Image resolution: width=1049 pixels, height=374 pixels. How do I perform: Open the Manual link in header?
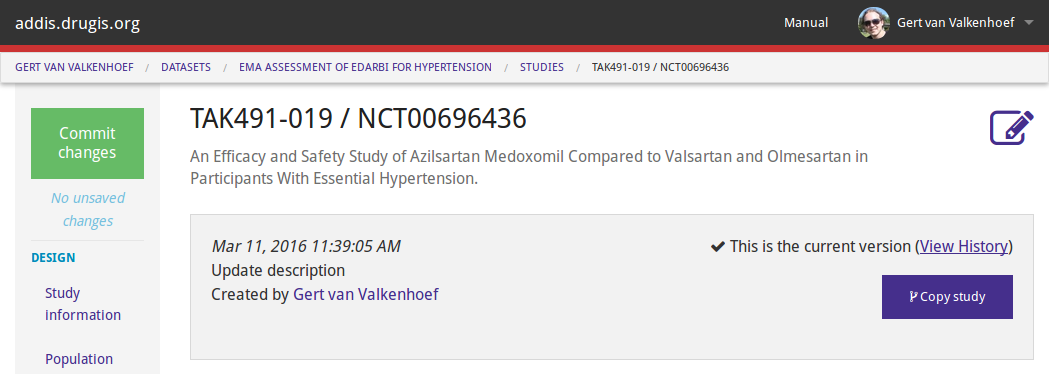[805, 23]
